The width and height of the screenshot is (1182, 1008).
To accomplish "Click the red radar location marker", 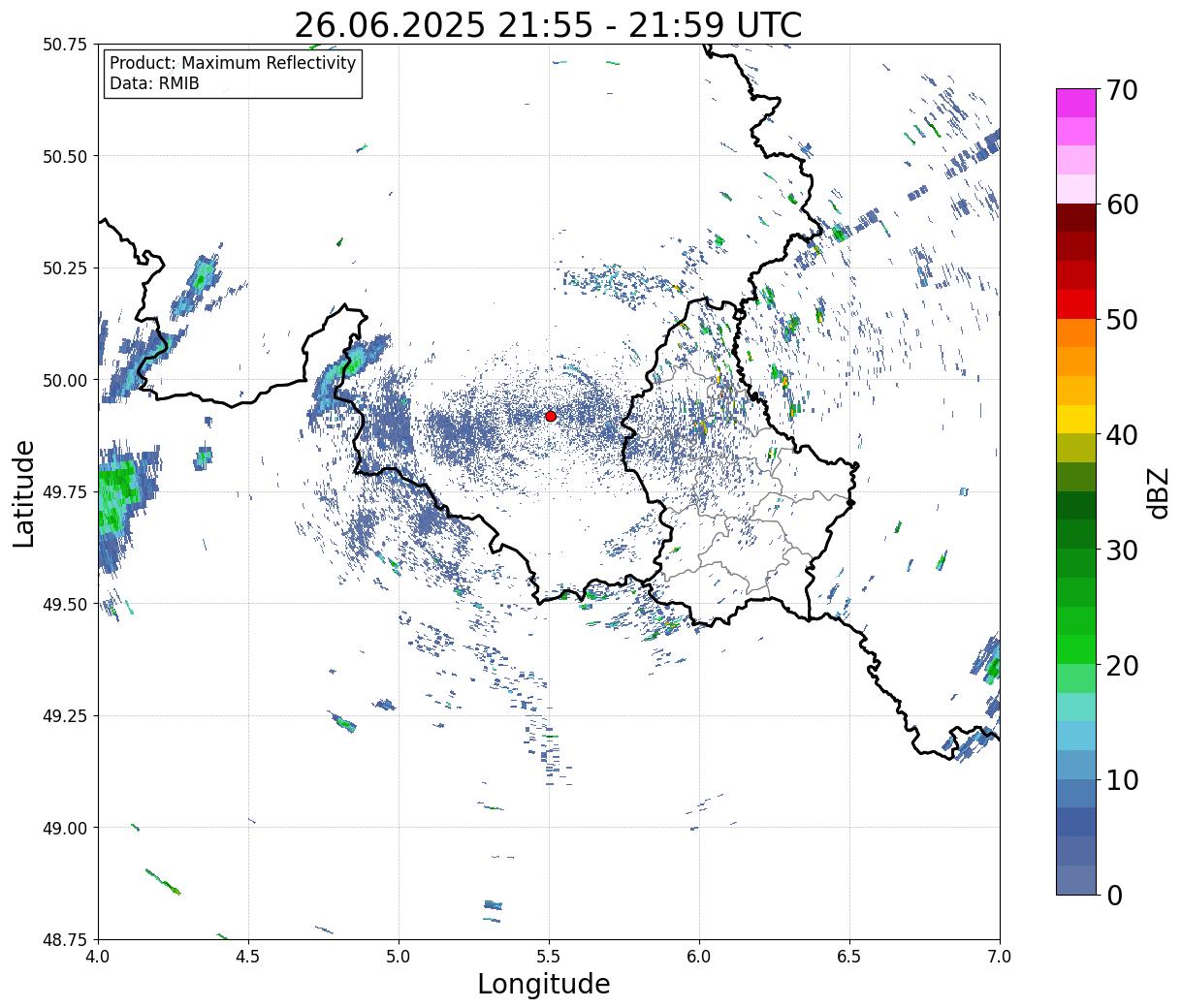I will 551,416.
